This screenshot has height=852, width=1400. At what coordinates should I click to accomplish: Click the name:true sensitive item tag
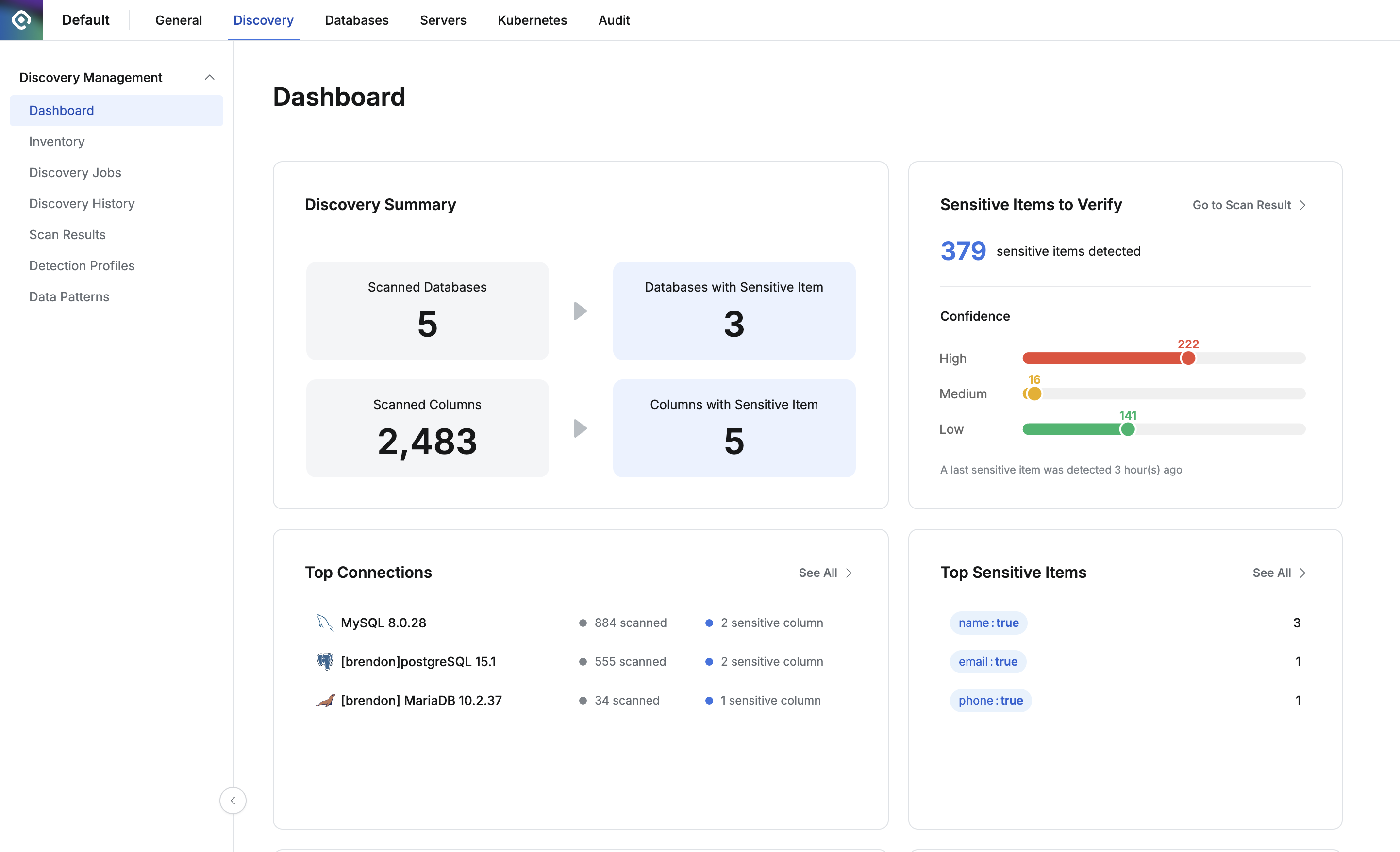[x=988, y=623]
